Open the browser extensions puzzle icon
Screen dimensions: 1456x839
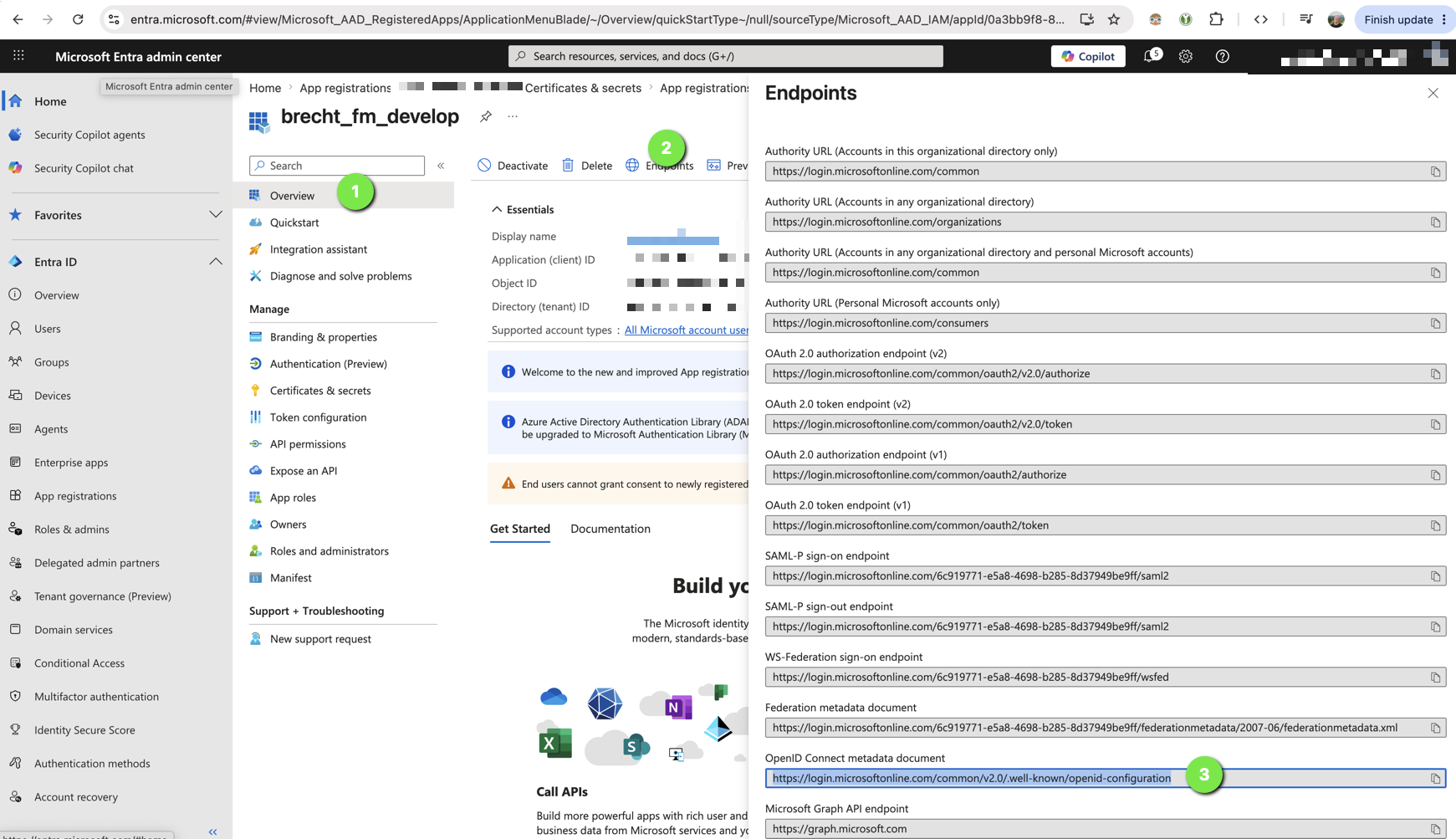1217,19
